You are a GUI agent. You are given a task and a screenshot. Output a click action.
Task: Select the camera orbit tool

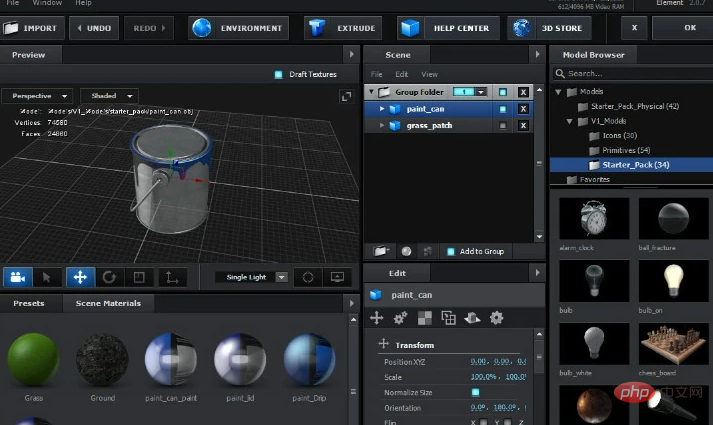click(17, 277)
